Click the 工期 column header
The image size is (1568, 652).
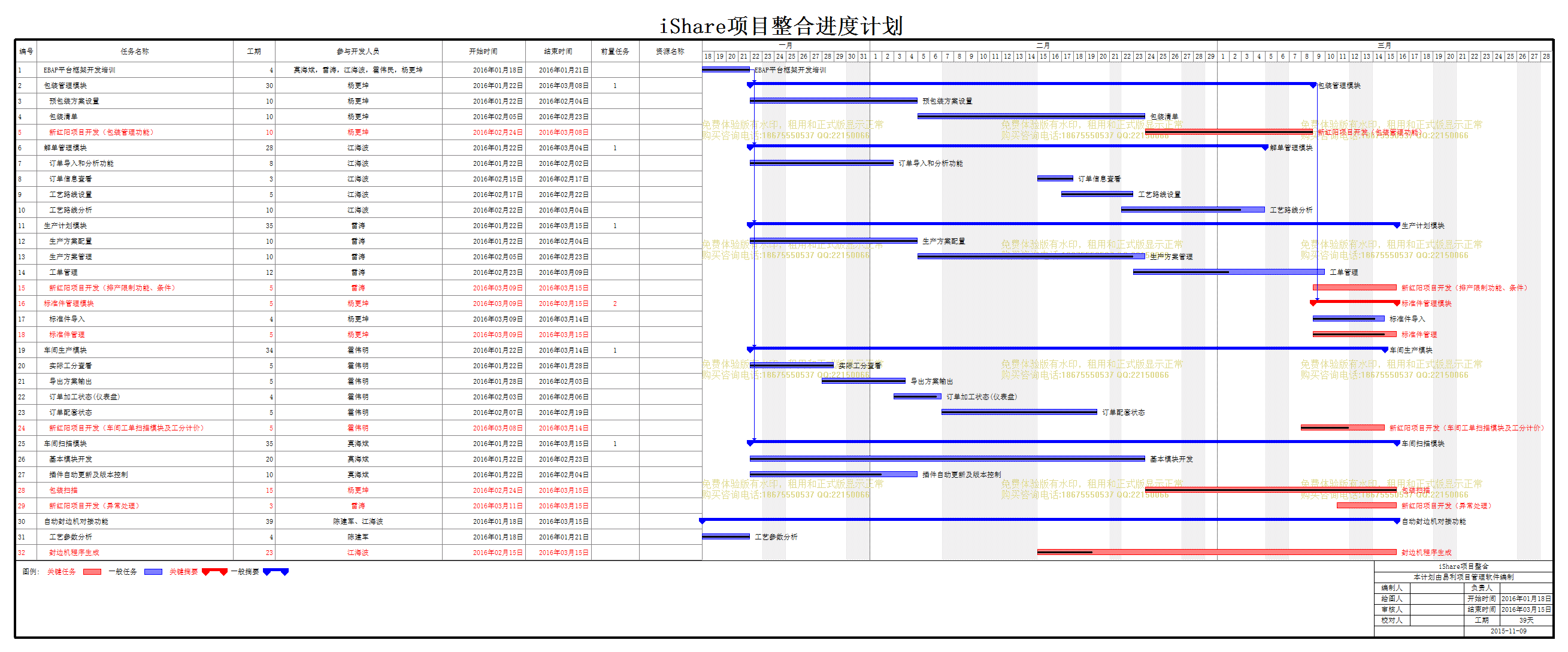(x=254, y=51)
